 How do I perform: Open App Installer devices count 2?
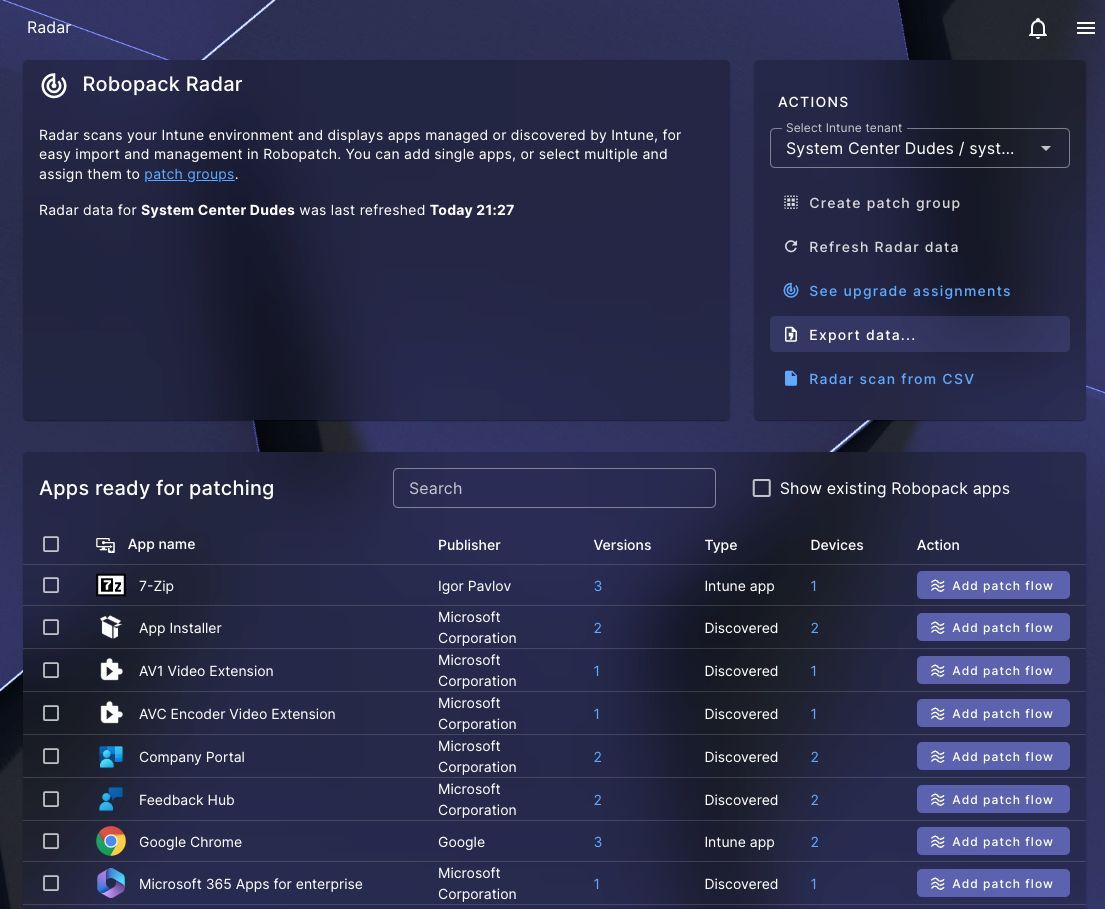[815, 628]
